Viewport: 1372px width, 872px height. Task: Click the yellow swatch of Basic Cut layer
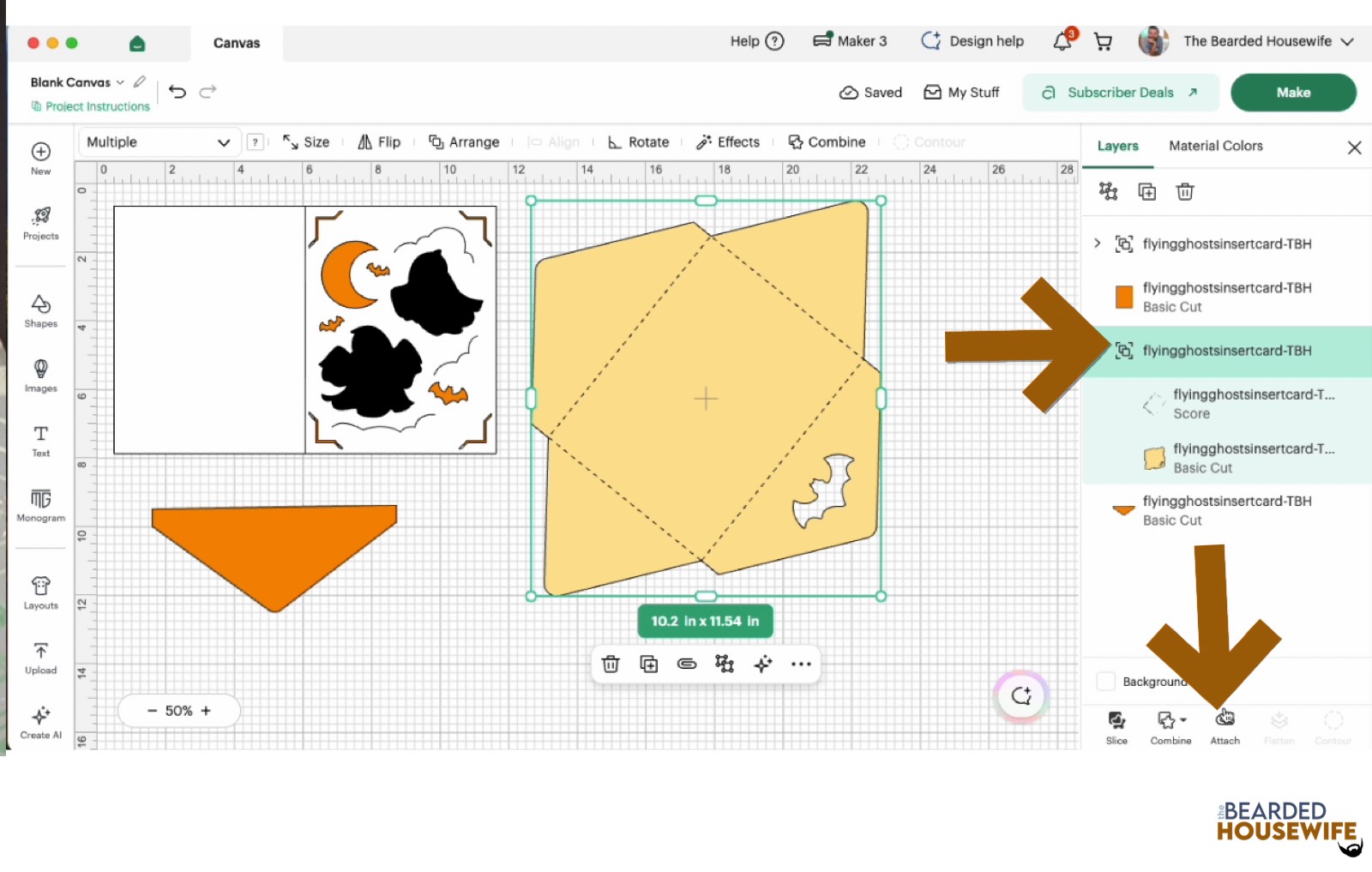1154,458
